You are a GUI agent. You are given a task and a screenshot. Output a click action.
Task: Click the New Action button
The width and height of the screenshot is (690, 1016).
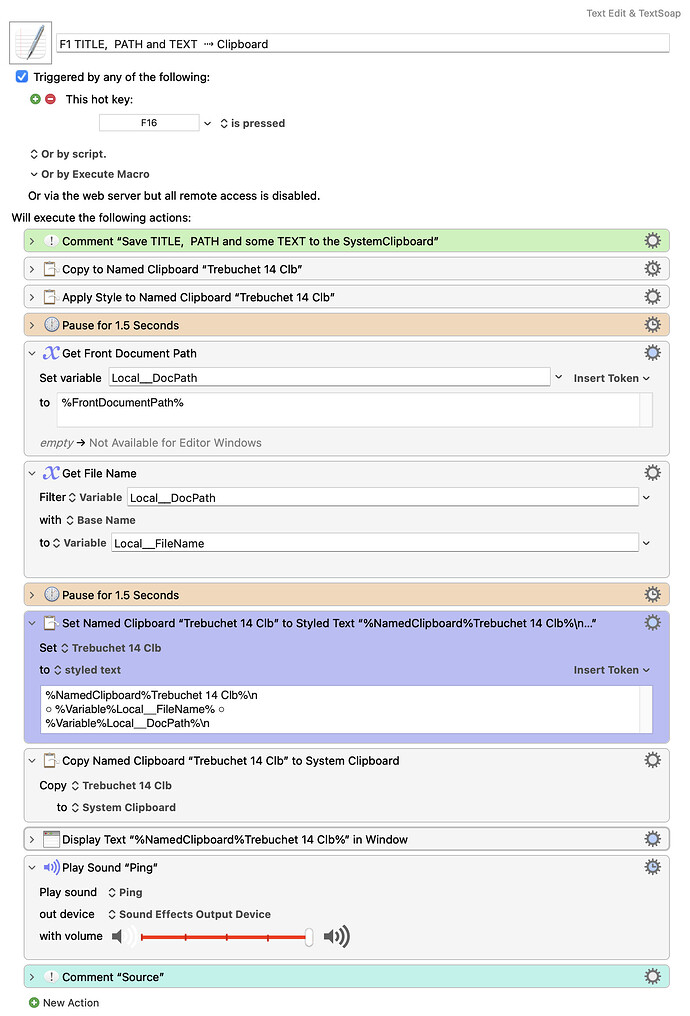click(64, 1002)
